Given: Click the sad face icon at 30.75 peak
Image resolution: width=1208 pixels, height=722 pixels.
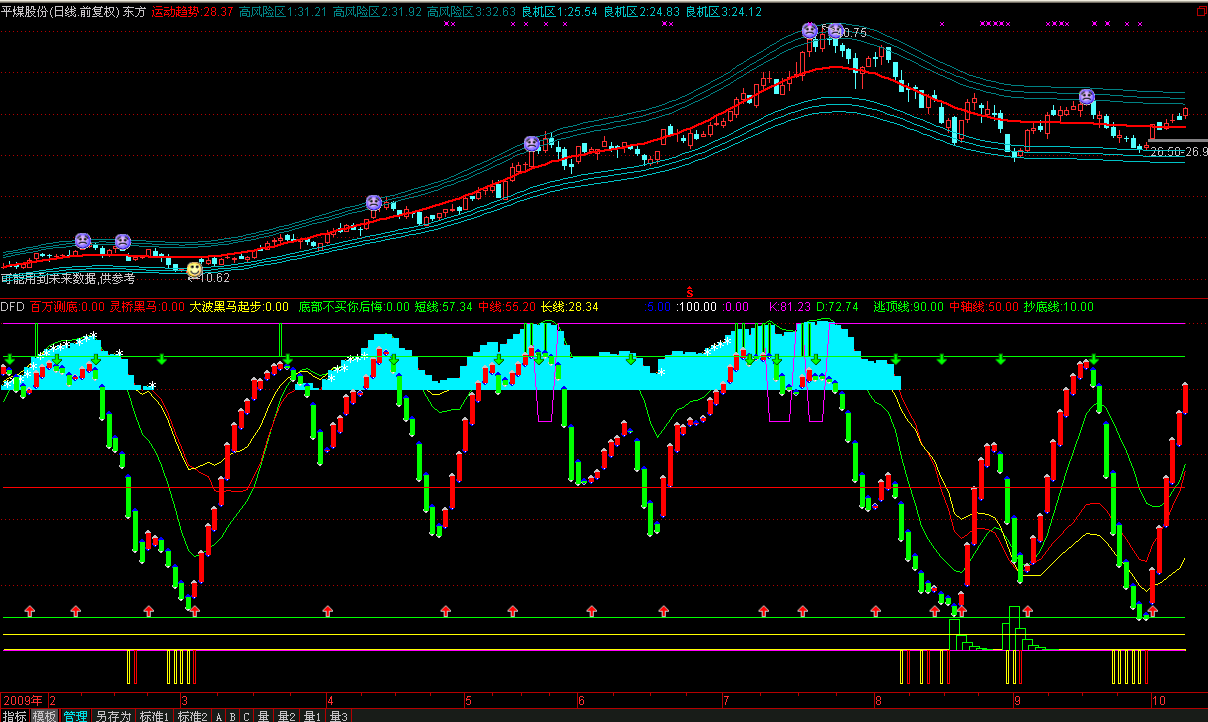Looking at the screenshot, I should pos(835,31).
